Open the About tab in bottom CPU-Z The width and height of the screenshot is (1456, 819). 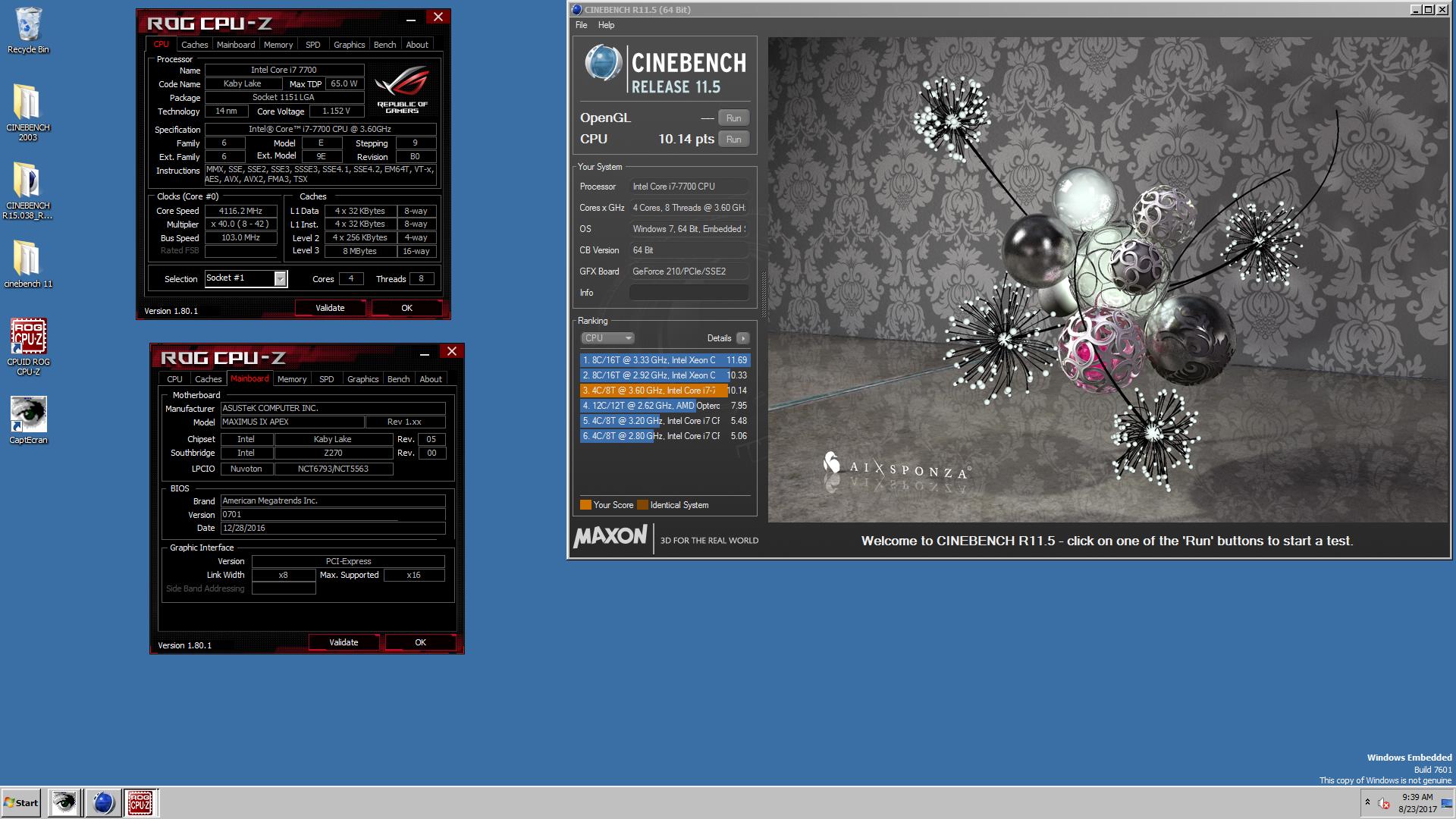click(x=431, y=379)
